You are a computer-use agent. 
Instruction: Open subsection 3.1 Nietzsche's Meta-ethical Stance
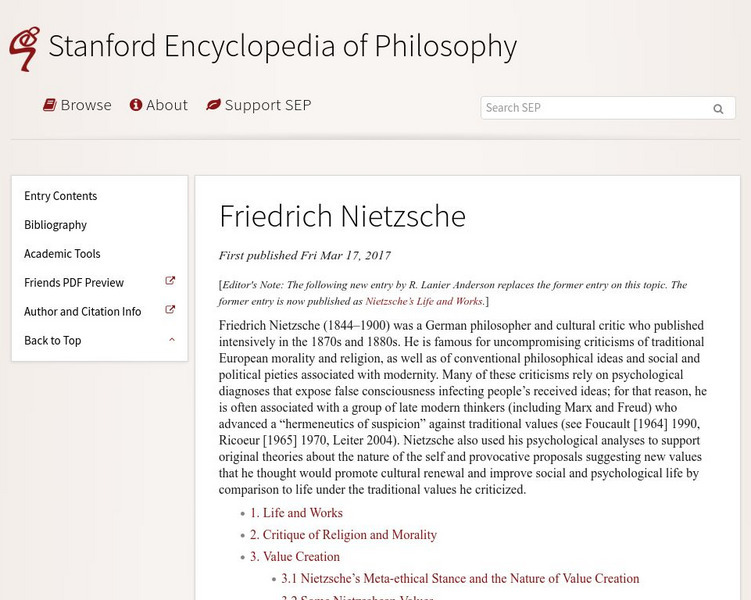point(460,579)
